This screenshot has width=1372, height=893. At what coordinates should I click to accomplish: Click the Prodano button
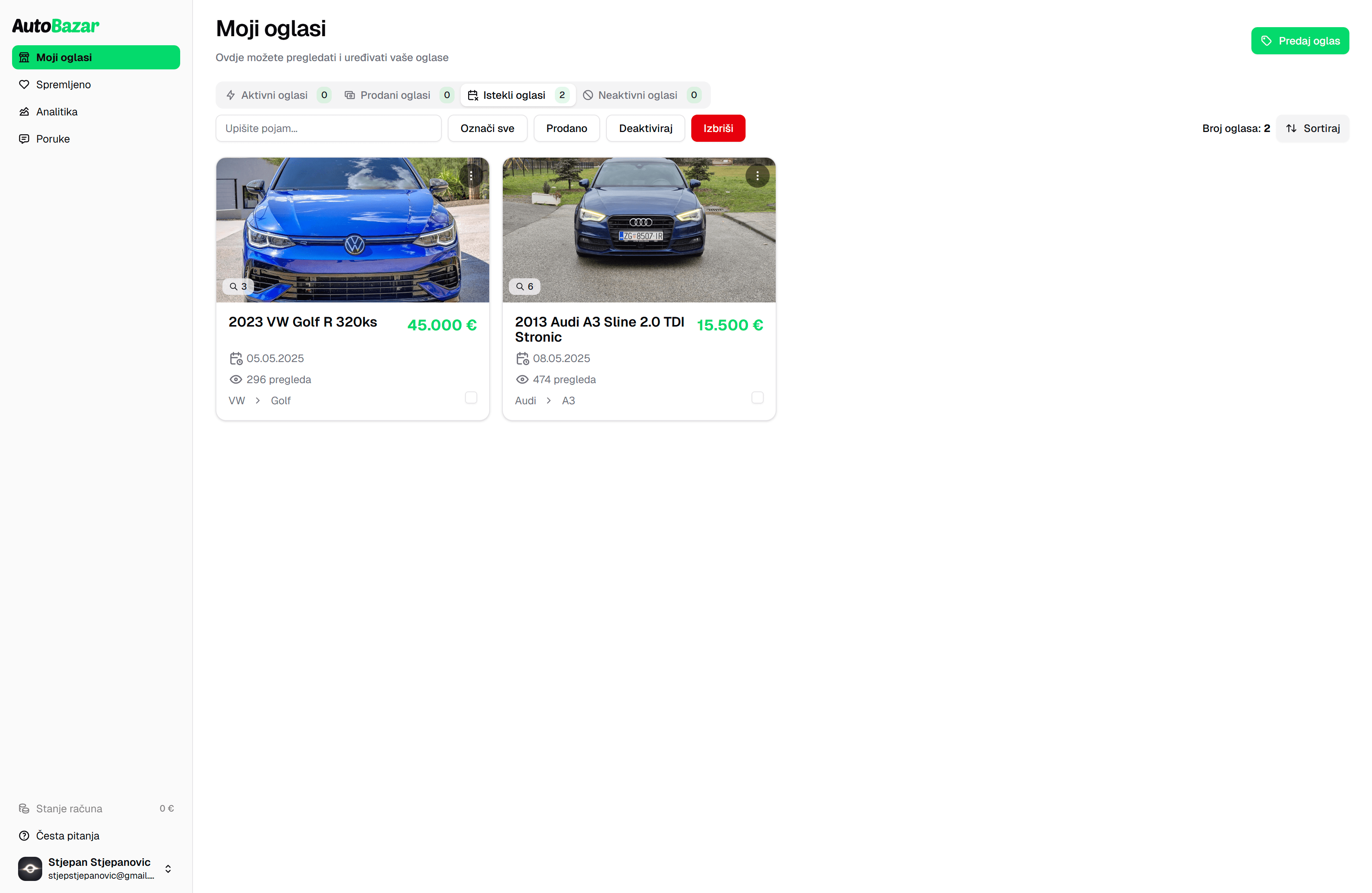[566, 128]
